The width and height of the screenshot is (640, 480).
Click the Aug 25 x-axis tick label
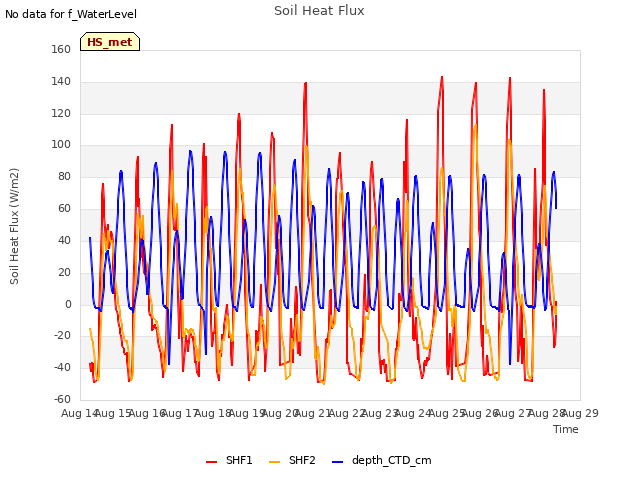click(x=447, y=413)
